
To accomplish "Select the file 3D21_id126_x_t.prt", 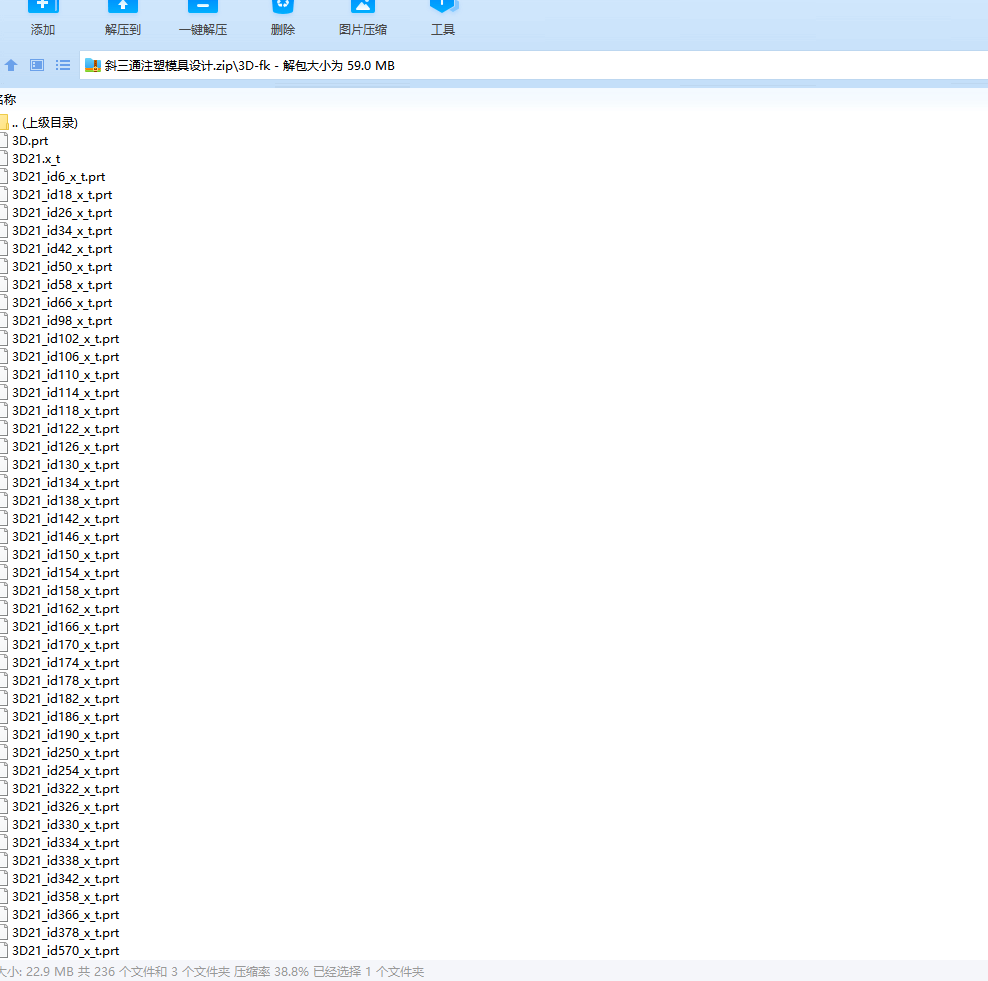I will pos(66,447).
